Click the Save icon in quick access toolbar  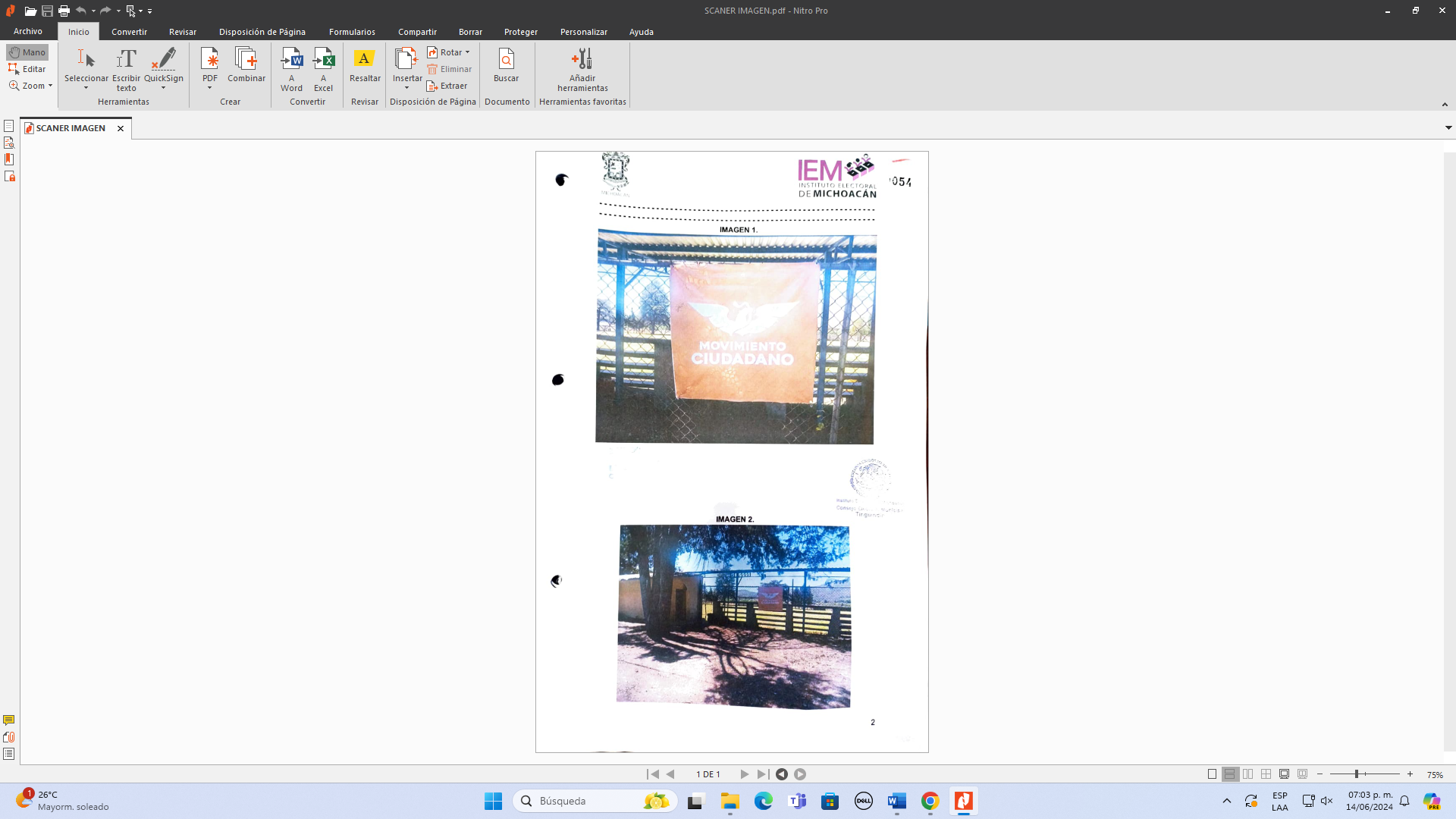coord(47,11)
